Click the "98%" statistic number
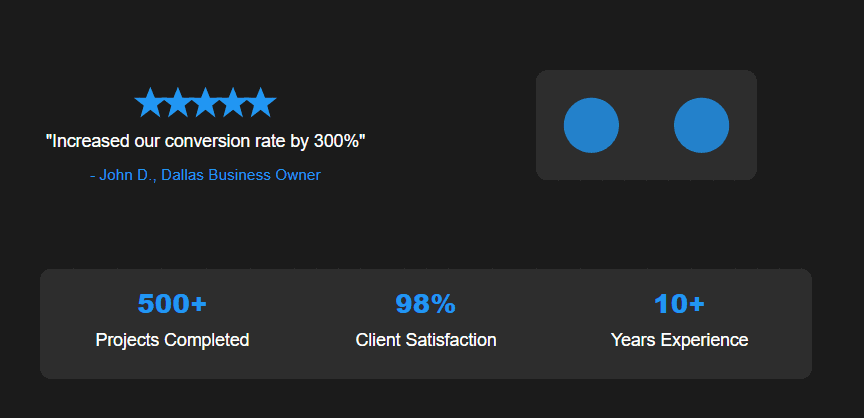Screen dimensions: 864x418 tap(426, 304)
